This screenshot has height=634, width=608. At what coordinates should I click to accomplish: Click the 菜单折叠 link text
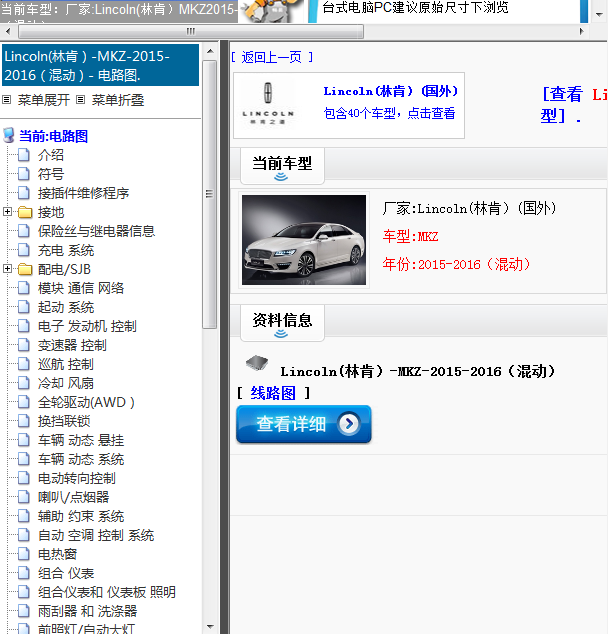click(x=118, y=100)
